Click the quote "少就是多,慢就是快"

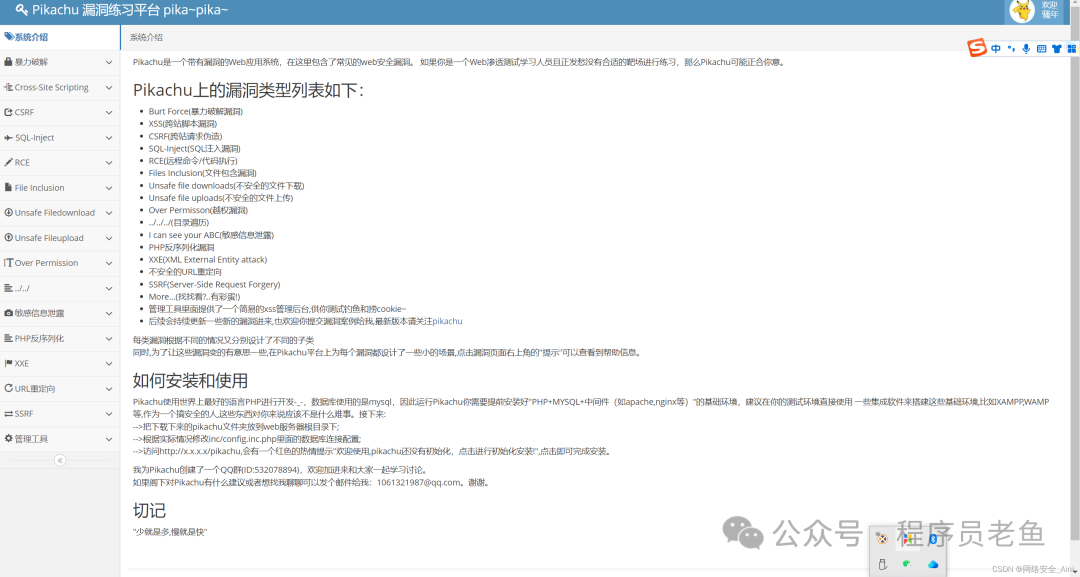pos(170,532)
